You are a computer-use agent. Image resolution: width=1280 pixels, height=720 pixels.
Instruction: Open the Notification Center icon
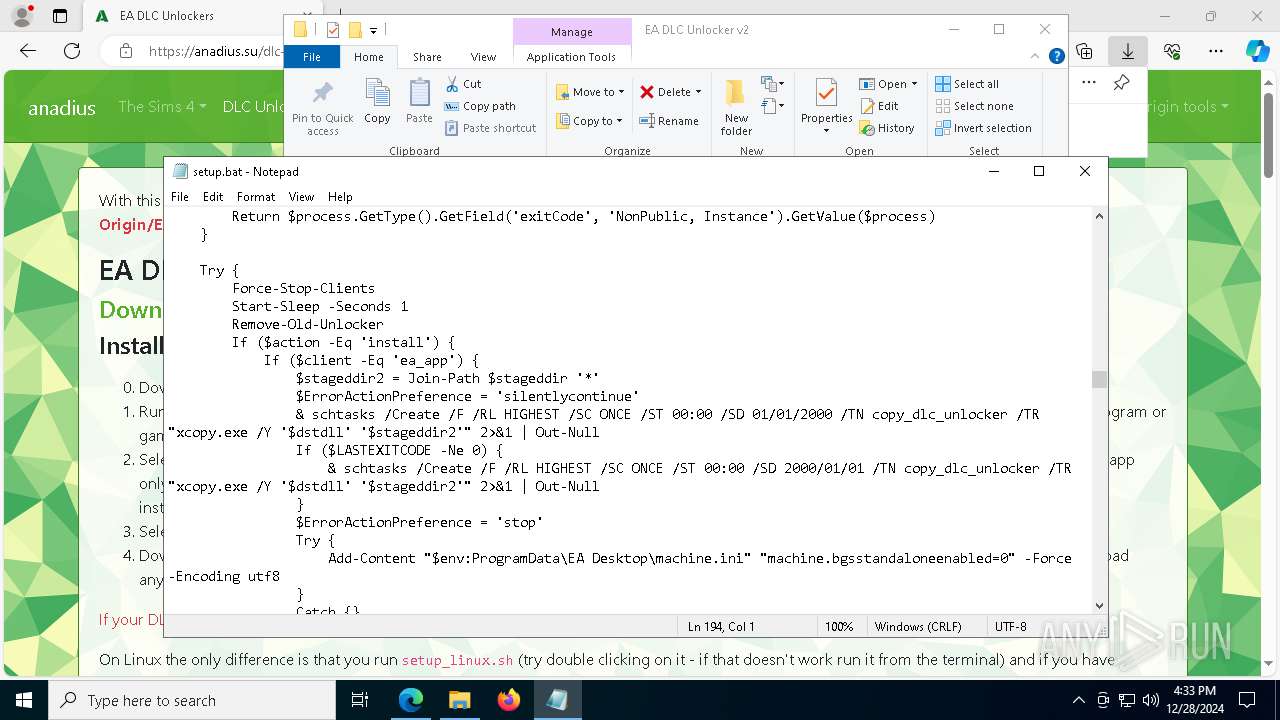pyautogui.click(x=1247, y=700)
